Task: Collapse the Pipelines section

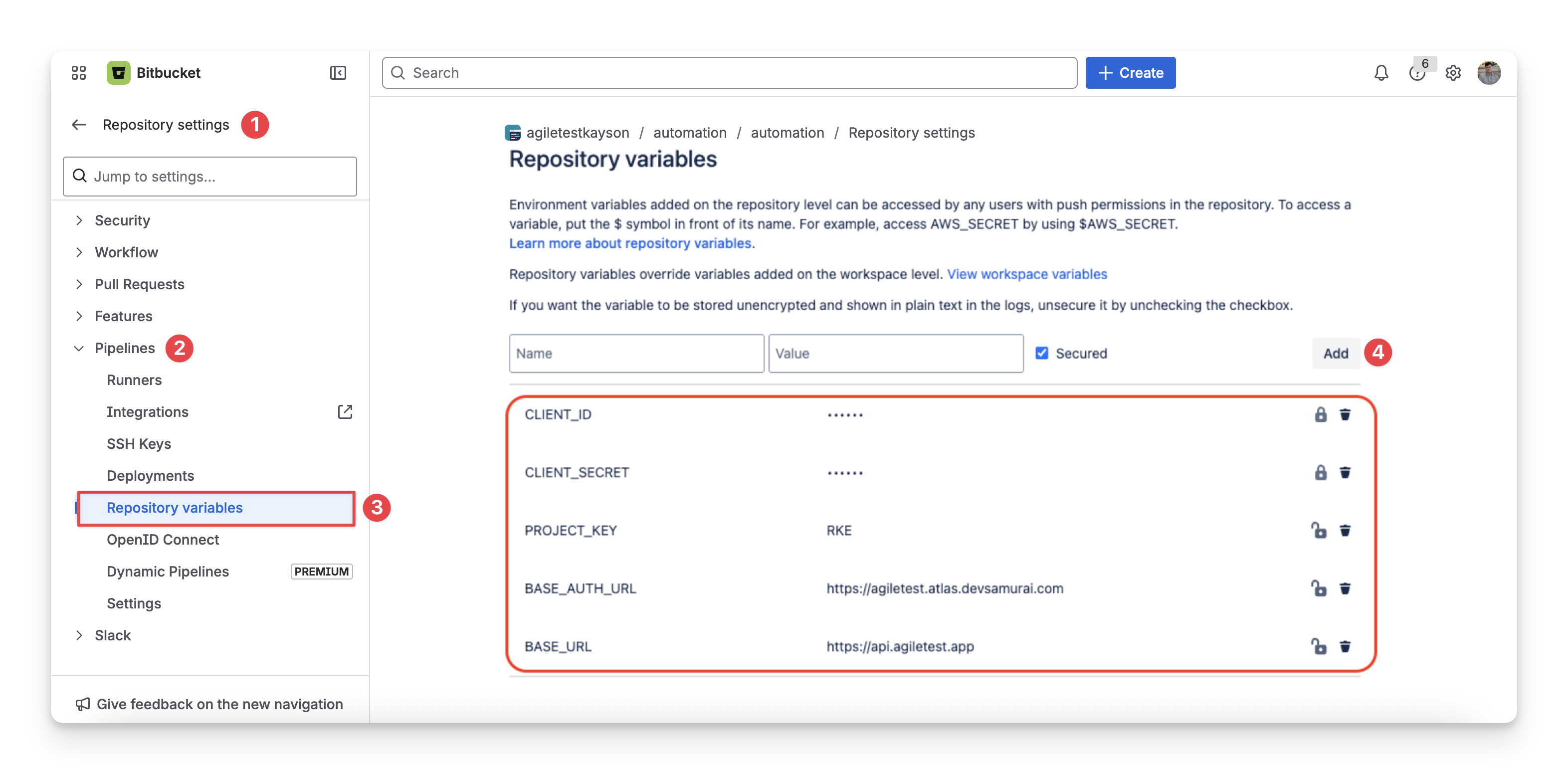Action: pyautogui.click(x=79, y=348)
